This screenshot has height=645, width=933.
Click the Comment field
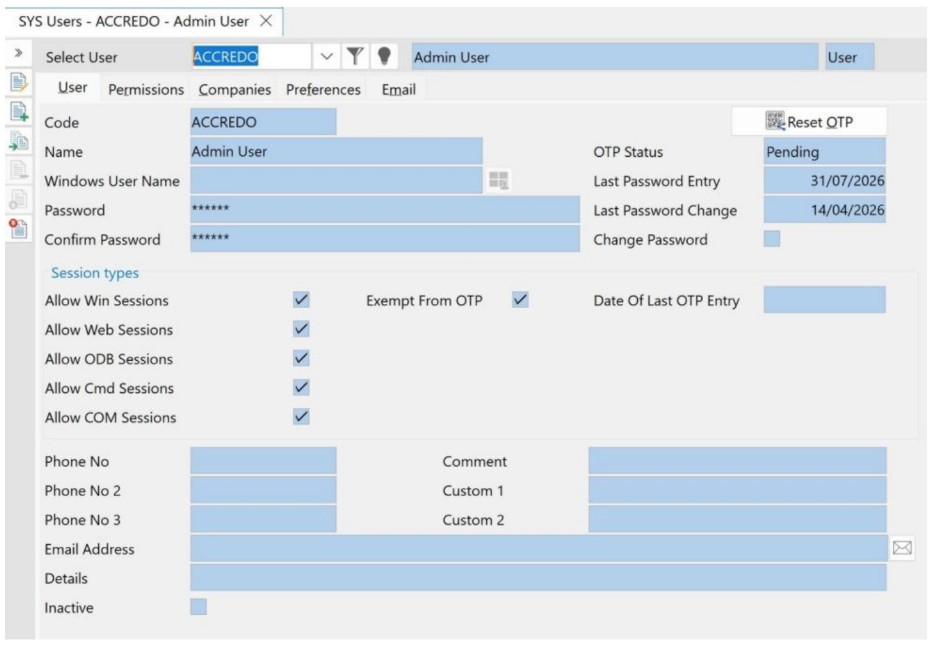[737, 461]
